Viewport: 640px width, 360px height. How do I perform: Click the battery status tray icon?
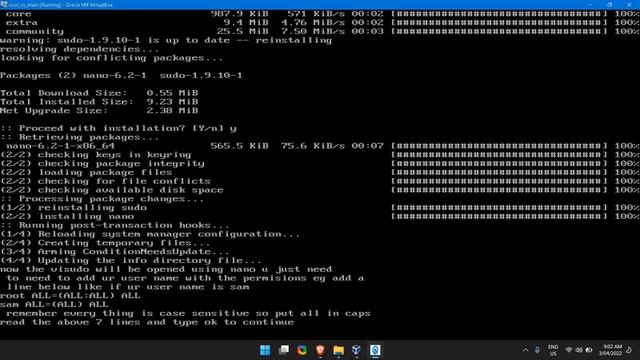pyautogui.click(x=589, y=350)
